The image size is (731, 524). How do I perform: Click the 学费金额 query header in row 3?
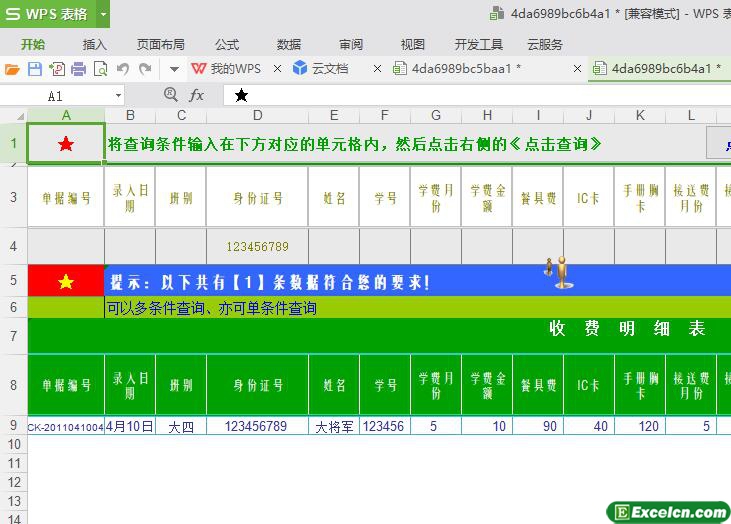[x=487, y=198]
